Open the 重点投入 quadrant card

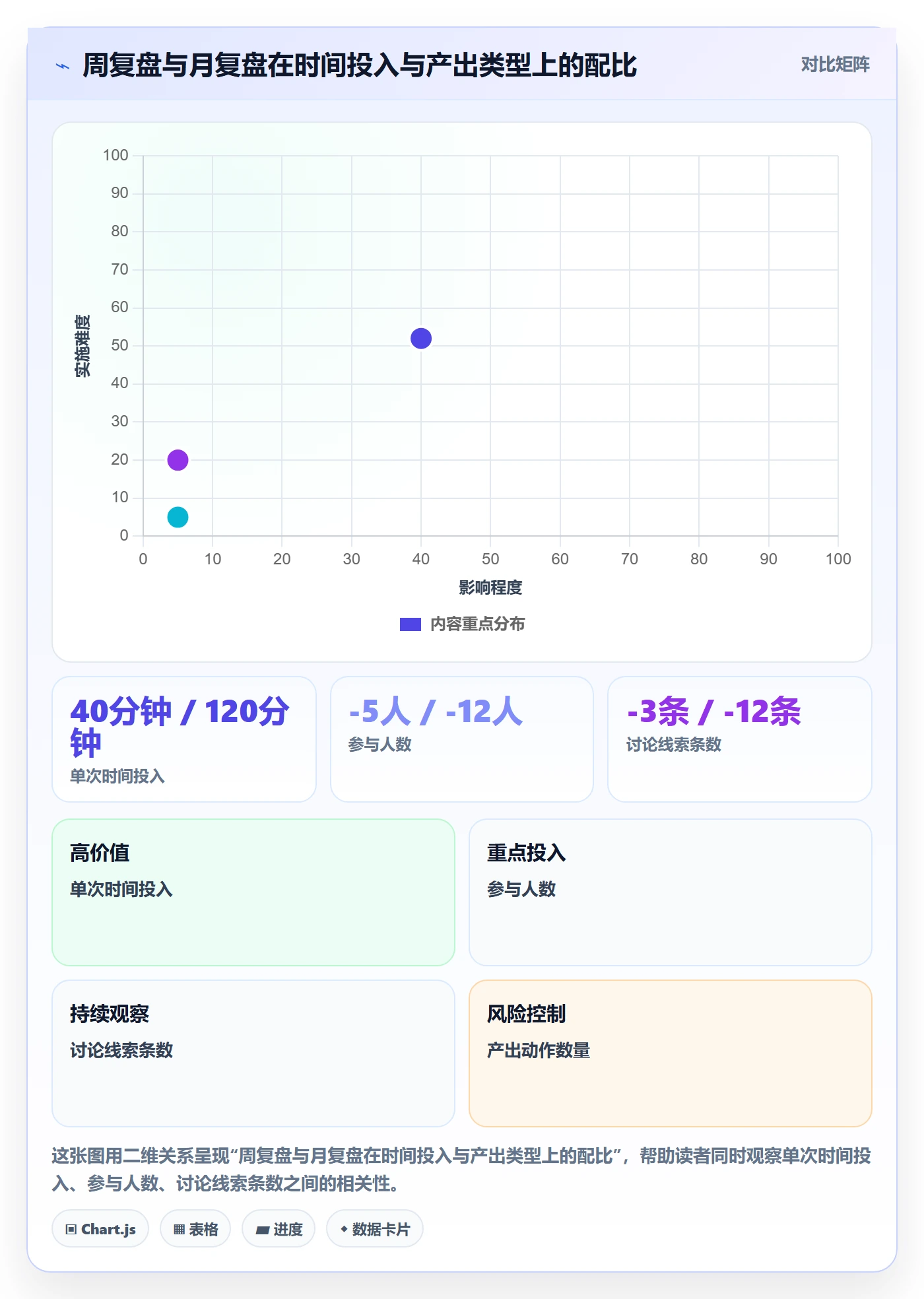[x=671, y=892]
